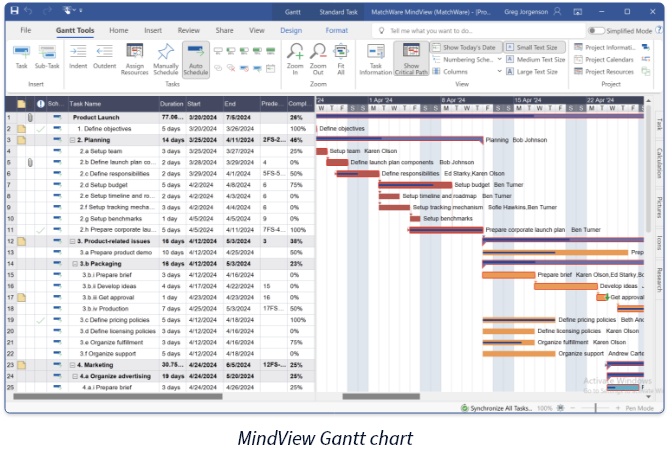Collapse 3. Product-related issues group
The height and width of the screenshot is (453, 669).
tap(73, 241)
